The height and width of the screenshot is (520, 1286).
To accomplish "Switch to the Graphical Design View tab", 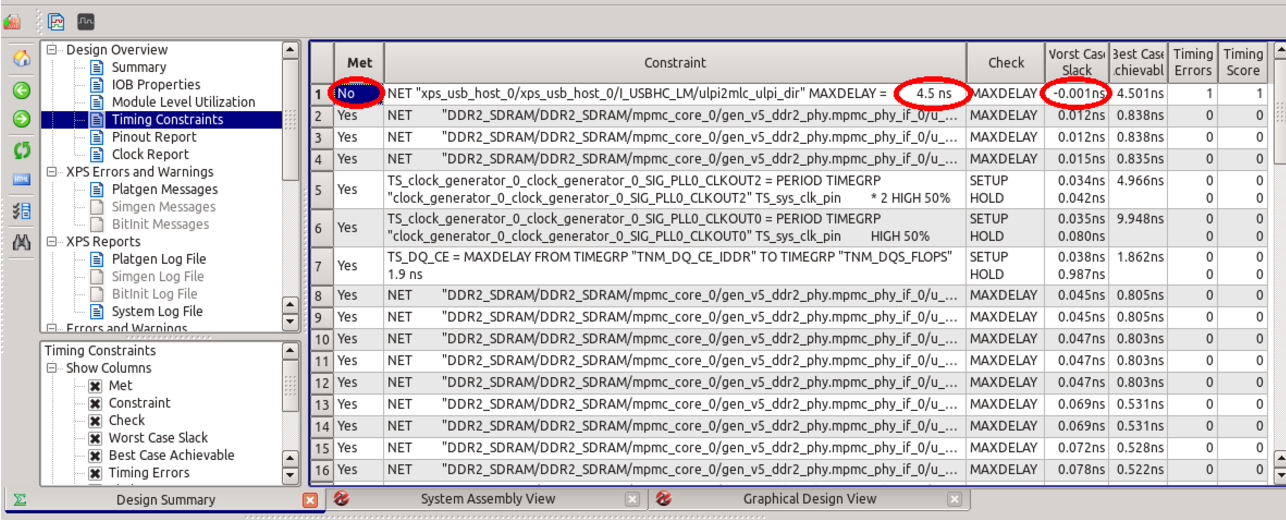I will click(x=809, y=499).
